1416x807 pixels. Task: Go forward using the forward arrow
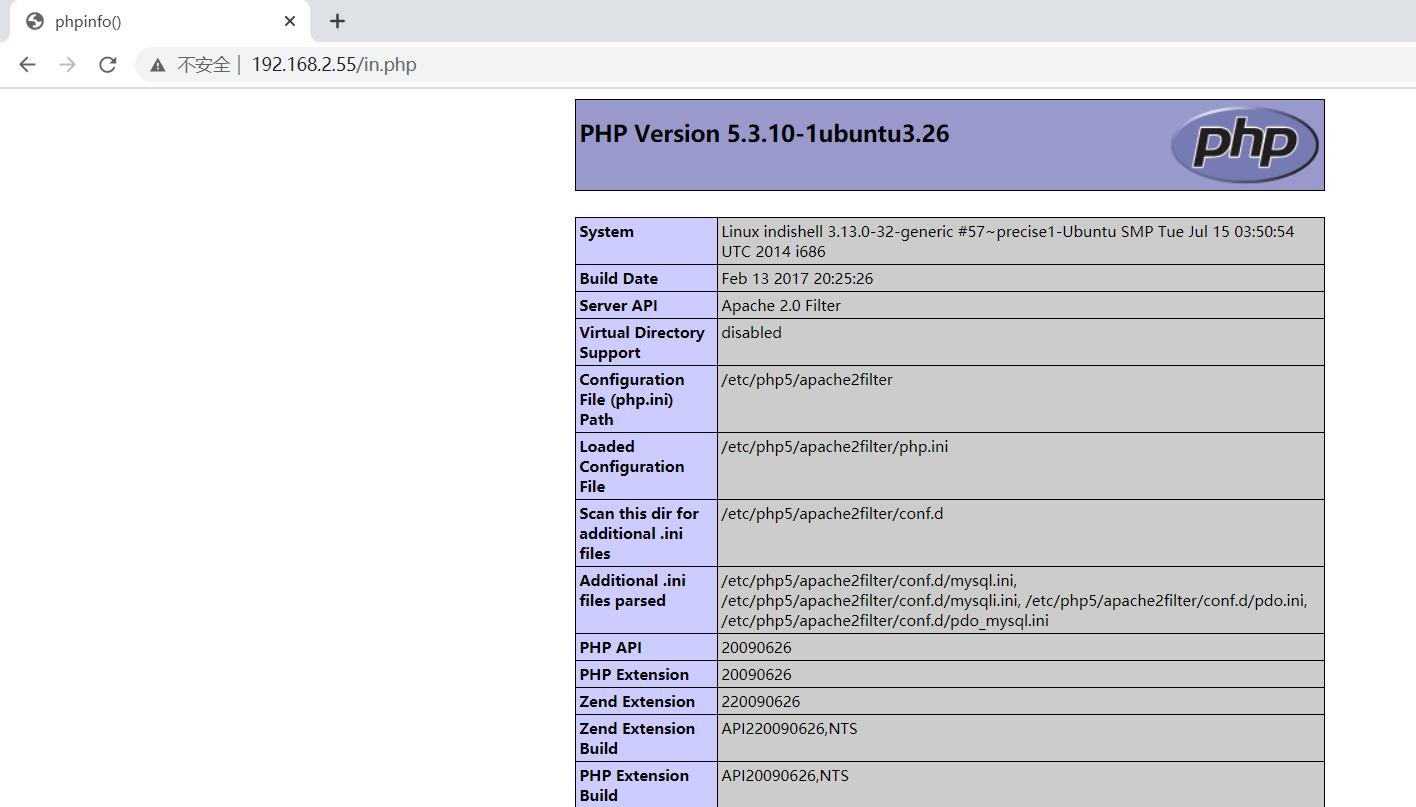pyautogui.click(x=67, y=65)
